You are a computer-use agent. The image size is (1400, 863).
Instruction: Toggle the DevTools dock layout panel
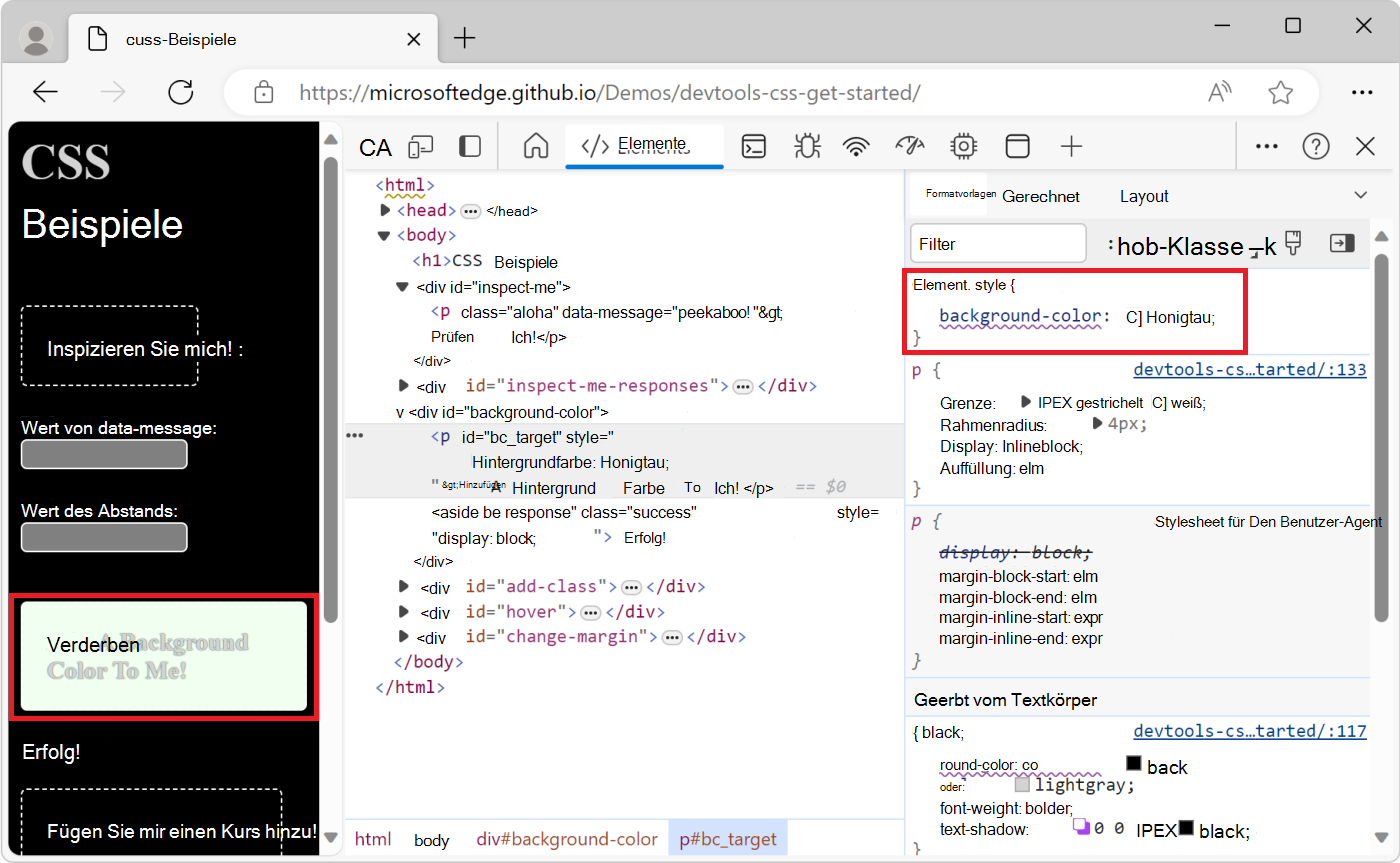[x=469, y=146]
